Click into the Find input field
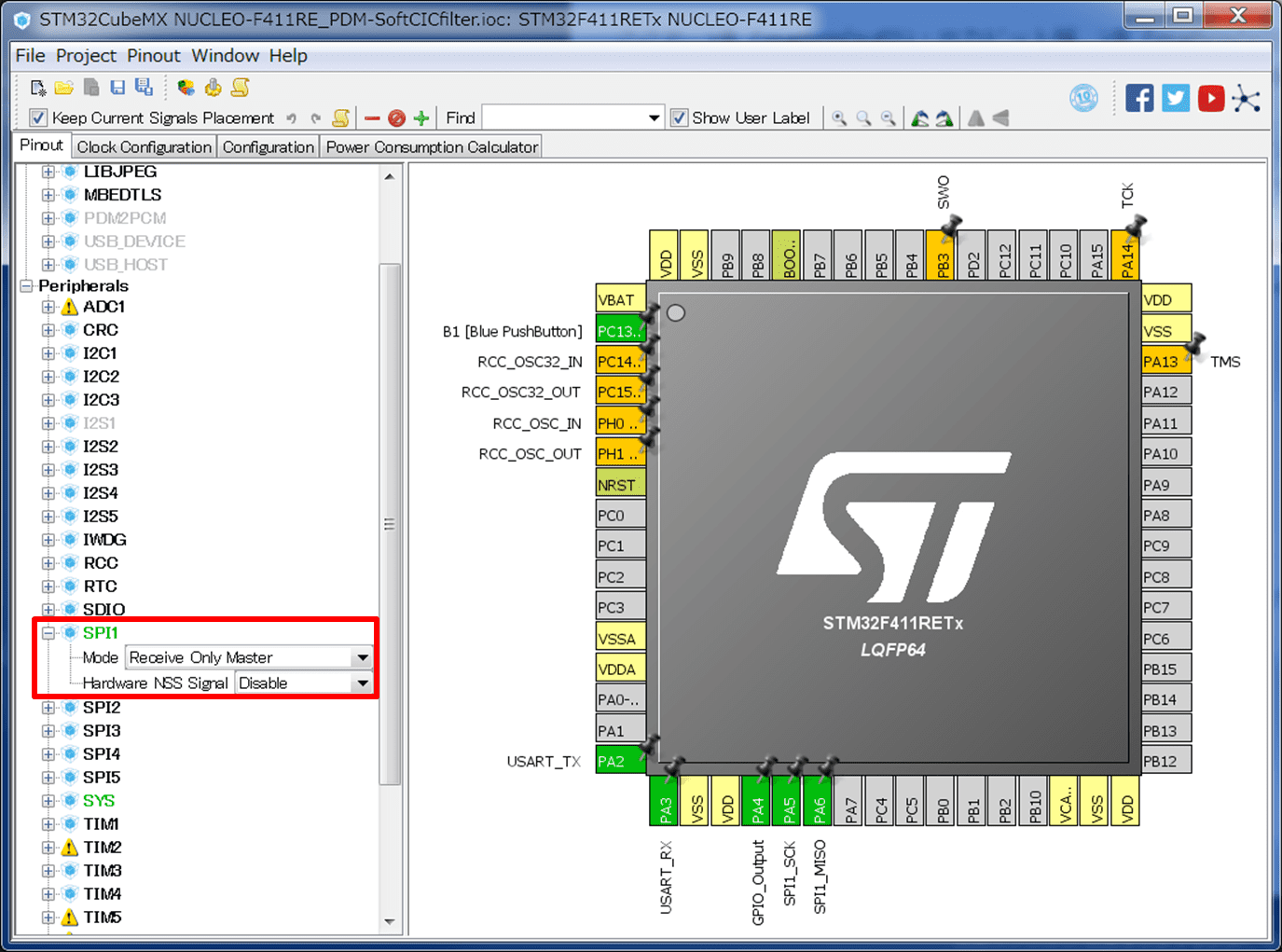This screenshot has width=1282, height=952. pos(564,118)
